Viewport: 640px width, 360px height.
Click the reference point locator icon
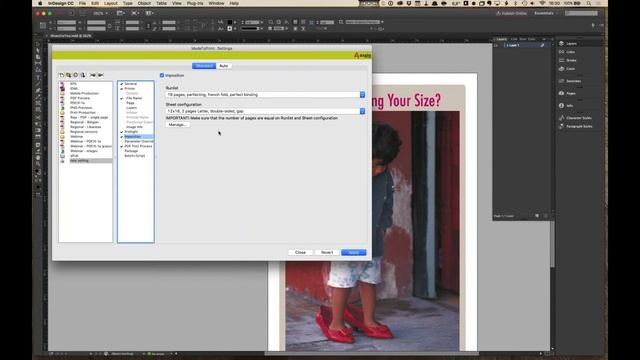click(43, 25)
